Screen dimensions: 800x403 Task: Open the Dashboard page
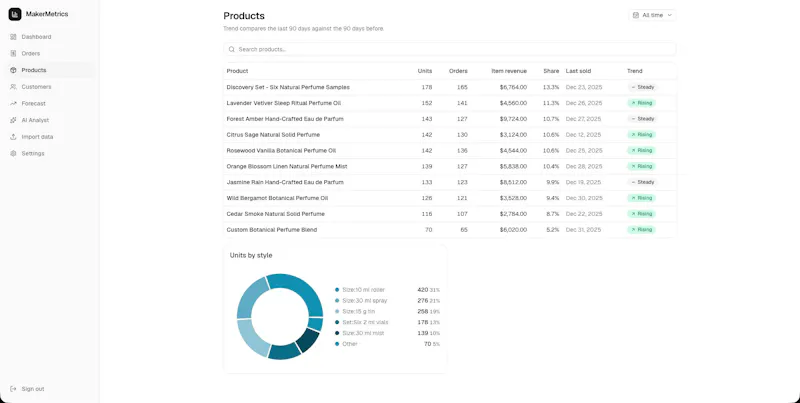point(50,37)
